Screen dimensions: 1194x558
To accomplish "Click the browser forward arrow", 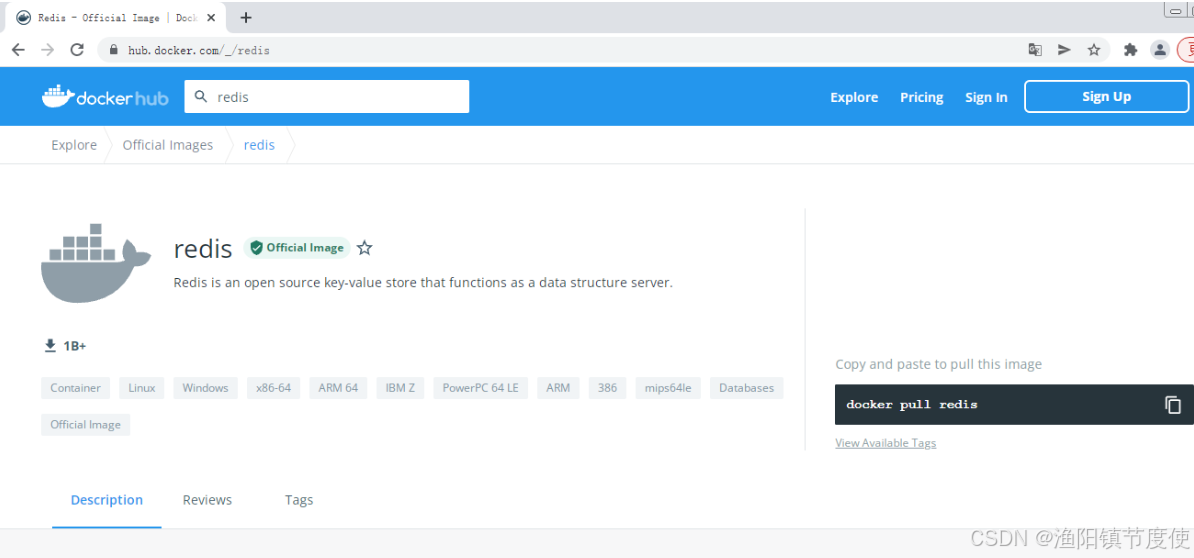I will click(47, 50).
